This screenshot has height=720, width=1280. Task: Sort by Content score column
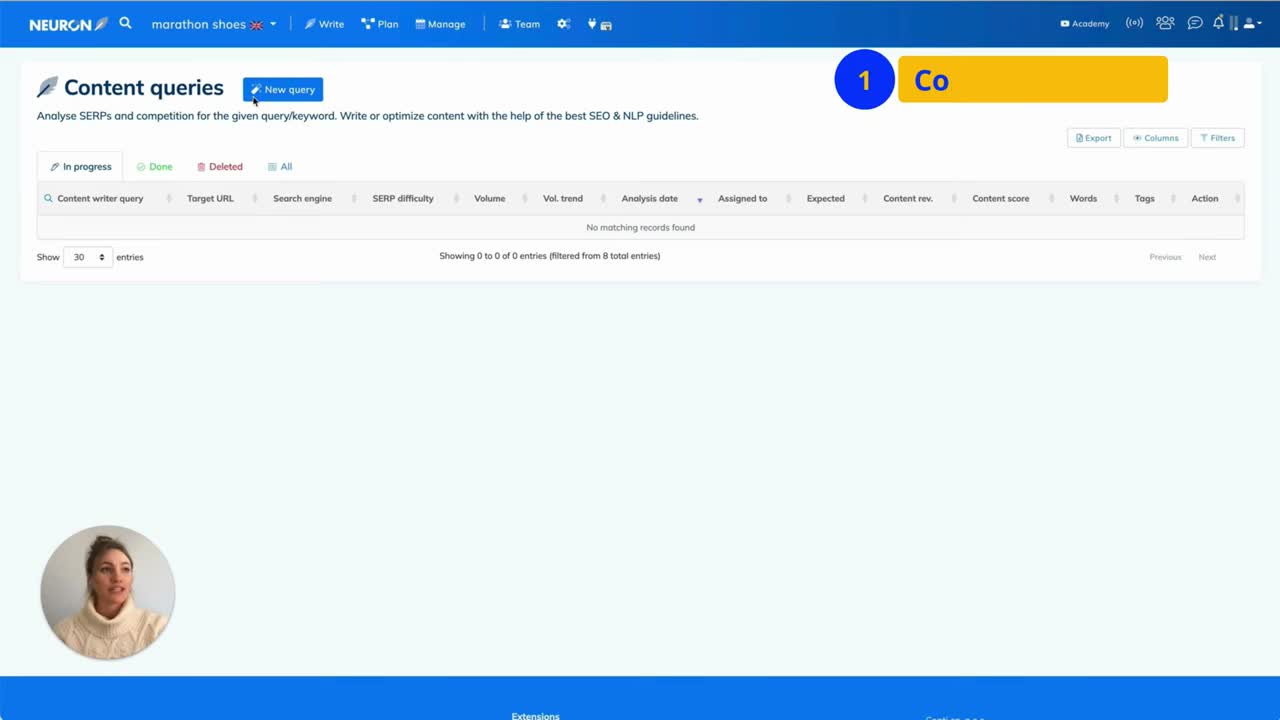click(1008, 198)
